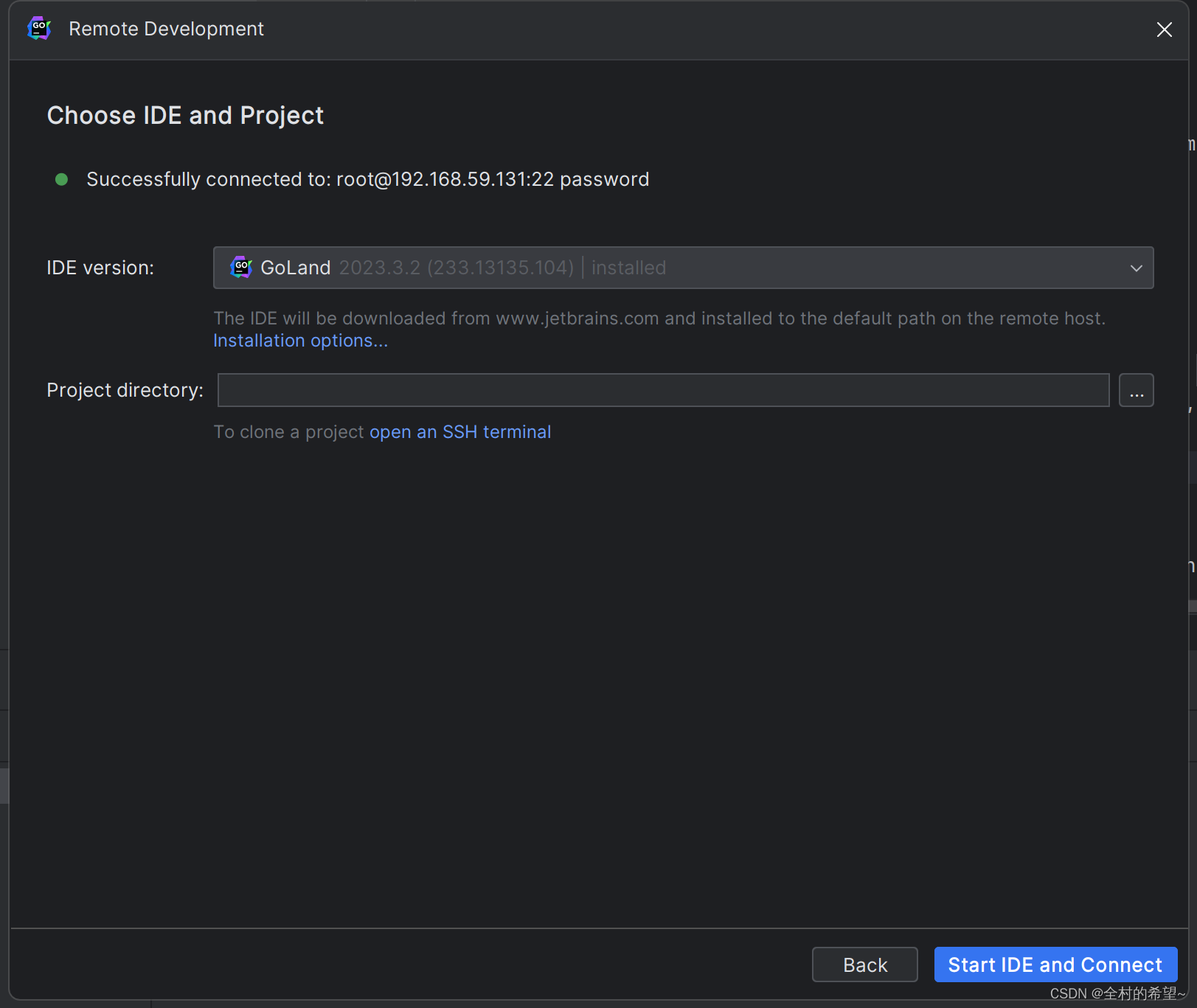Open an SSH terminal link
The image size is (1197, 1008).
coord(460,432)
